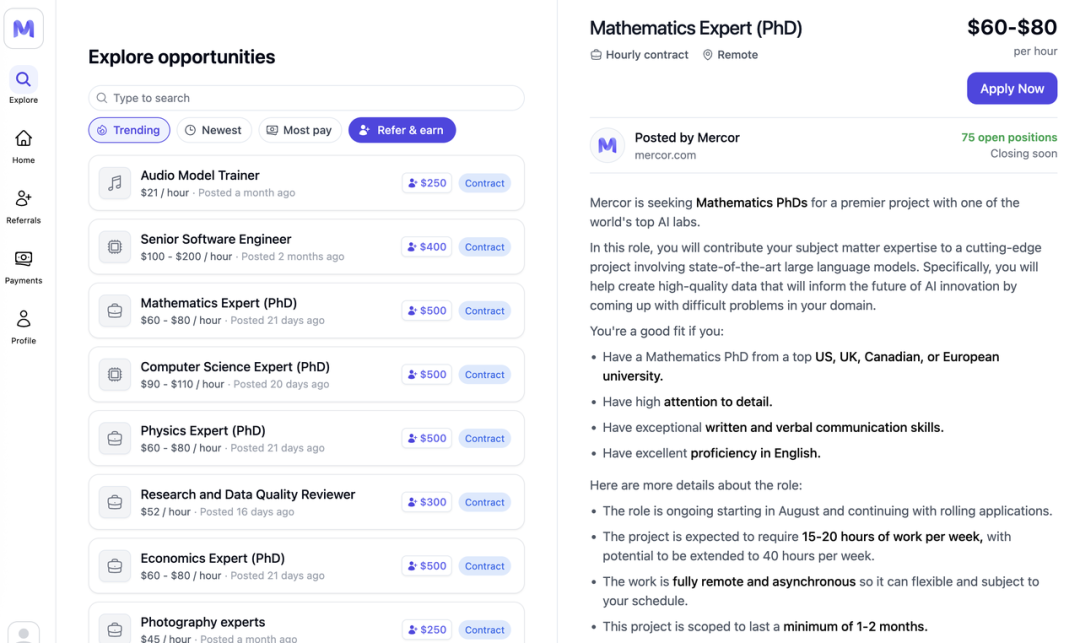Click the chip icon for Senior Software Engineer

(x=115, y=247)
